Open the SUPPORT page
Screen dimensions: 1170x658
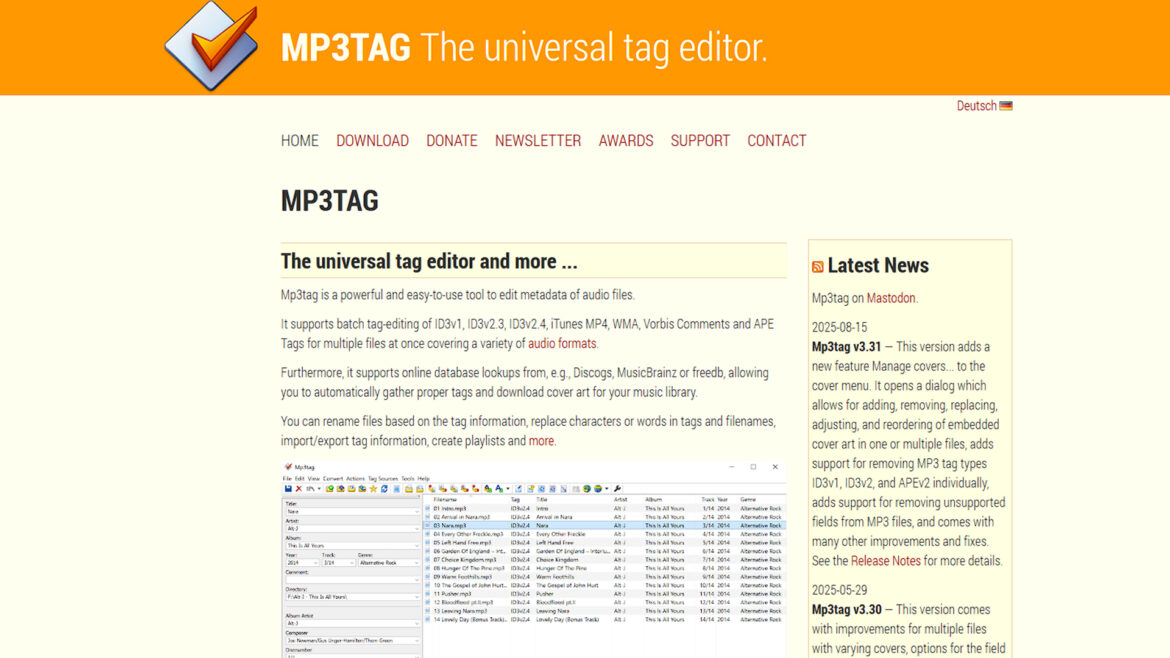point(700,140)
